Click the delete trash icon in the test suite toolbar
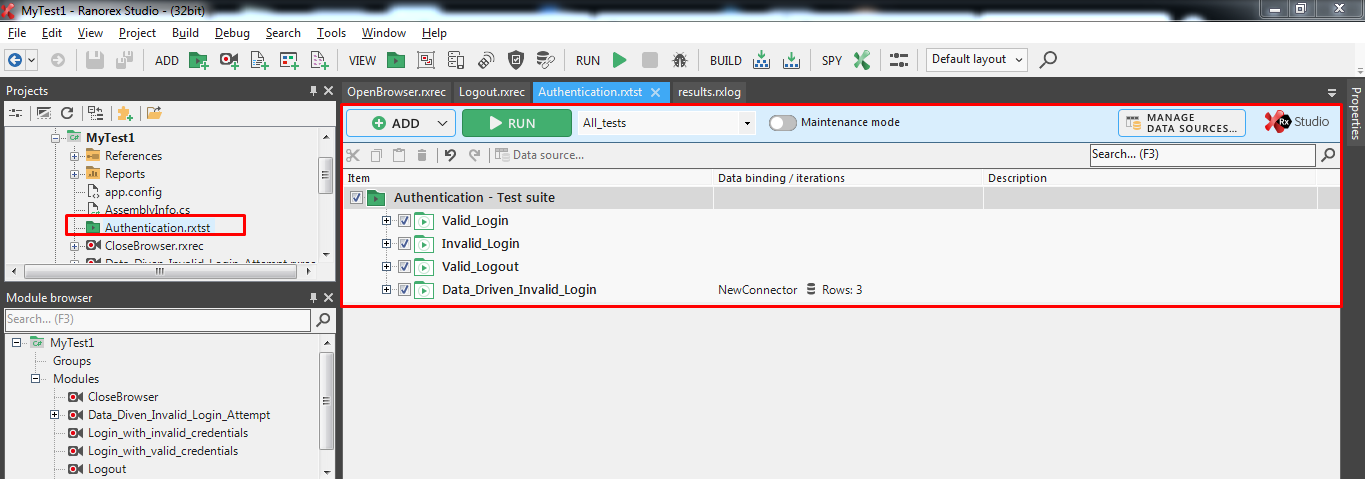Viewport: 1365px width, 479px height. pyautogui.click(x=422, y=155)
